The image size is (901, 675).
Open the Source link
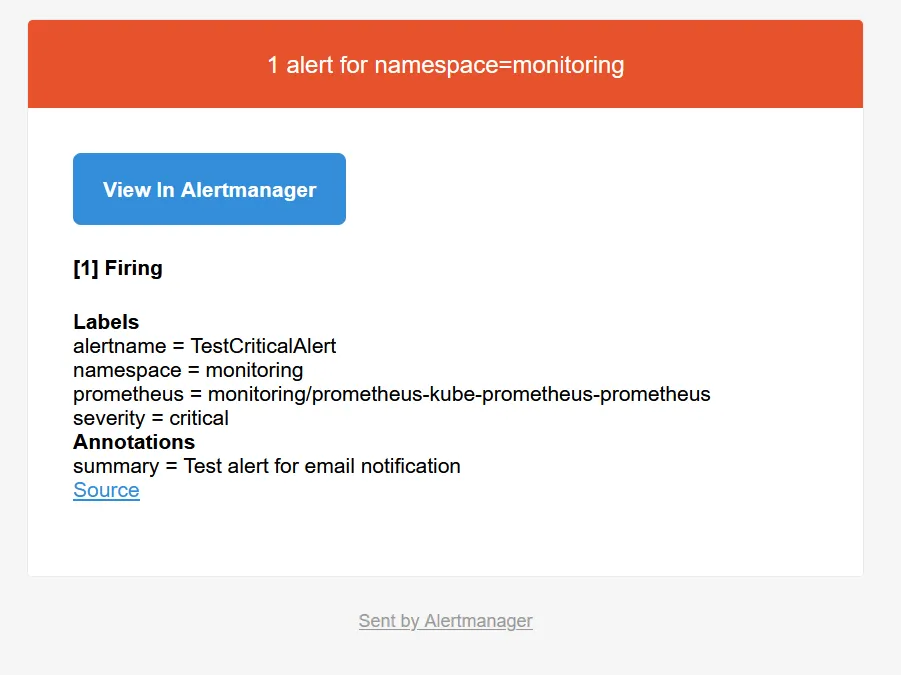click(105, 490)
